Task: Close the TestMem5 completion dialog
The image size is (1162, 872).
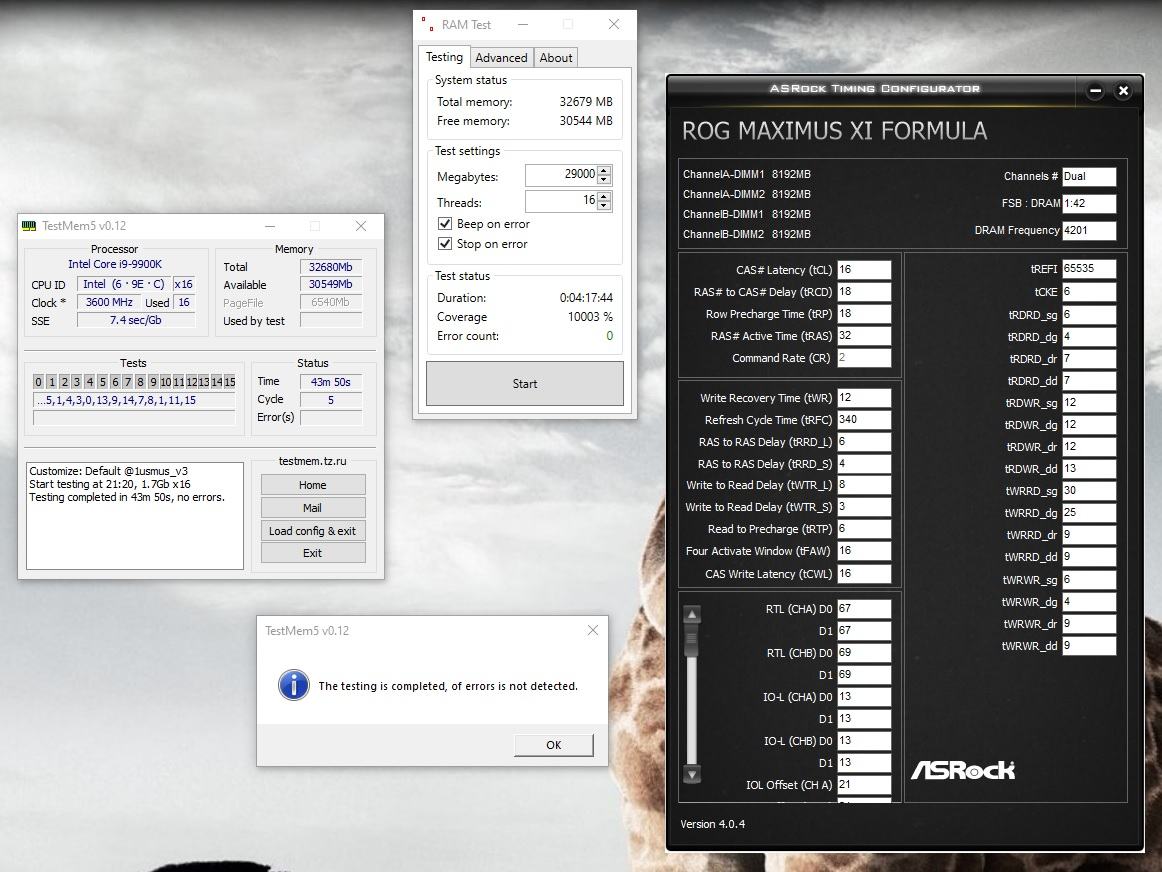Action: pyautogui.click(x=593, y=630)
